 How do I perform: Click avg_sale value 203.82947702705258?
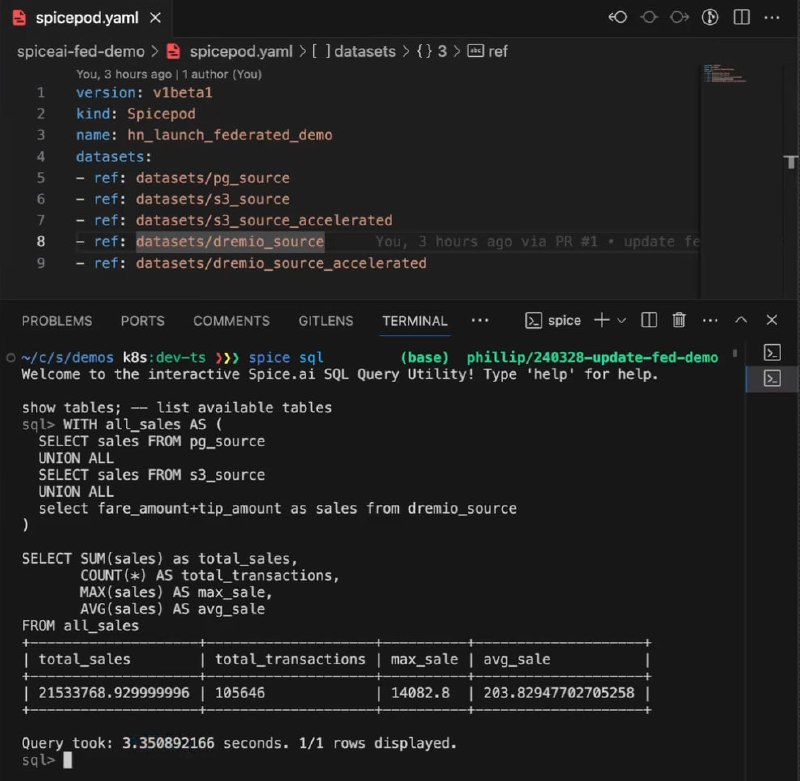559,693
